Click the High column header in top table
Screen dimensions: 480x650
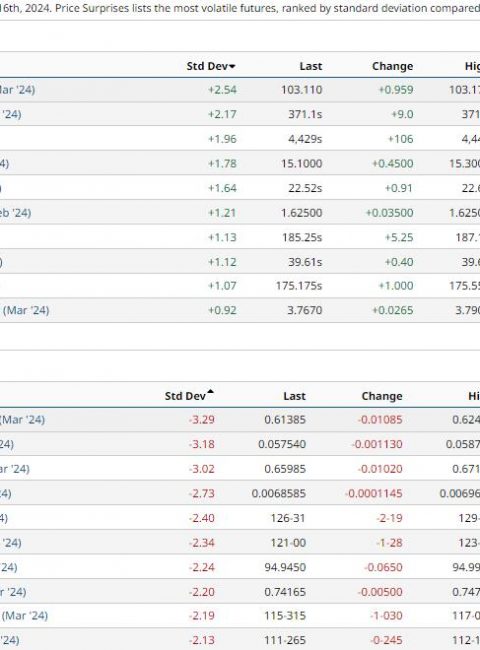[472, 66]
